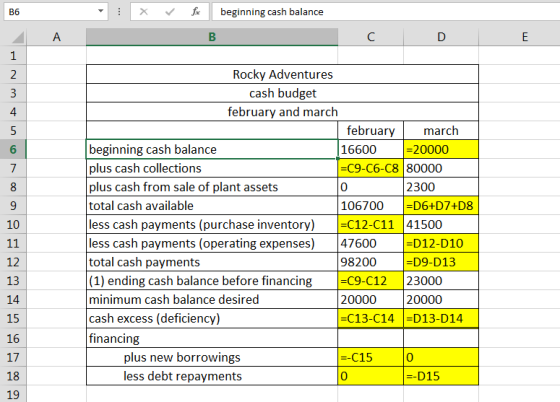Click the Enter checkmark formula bar icon
The height and width of the screenshot is (402, 560).
click(x=170, y=12)
